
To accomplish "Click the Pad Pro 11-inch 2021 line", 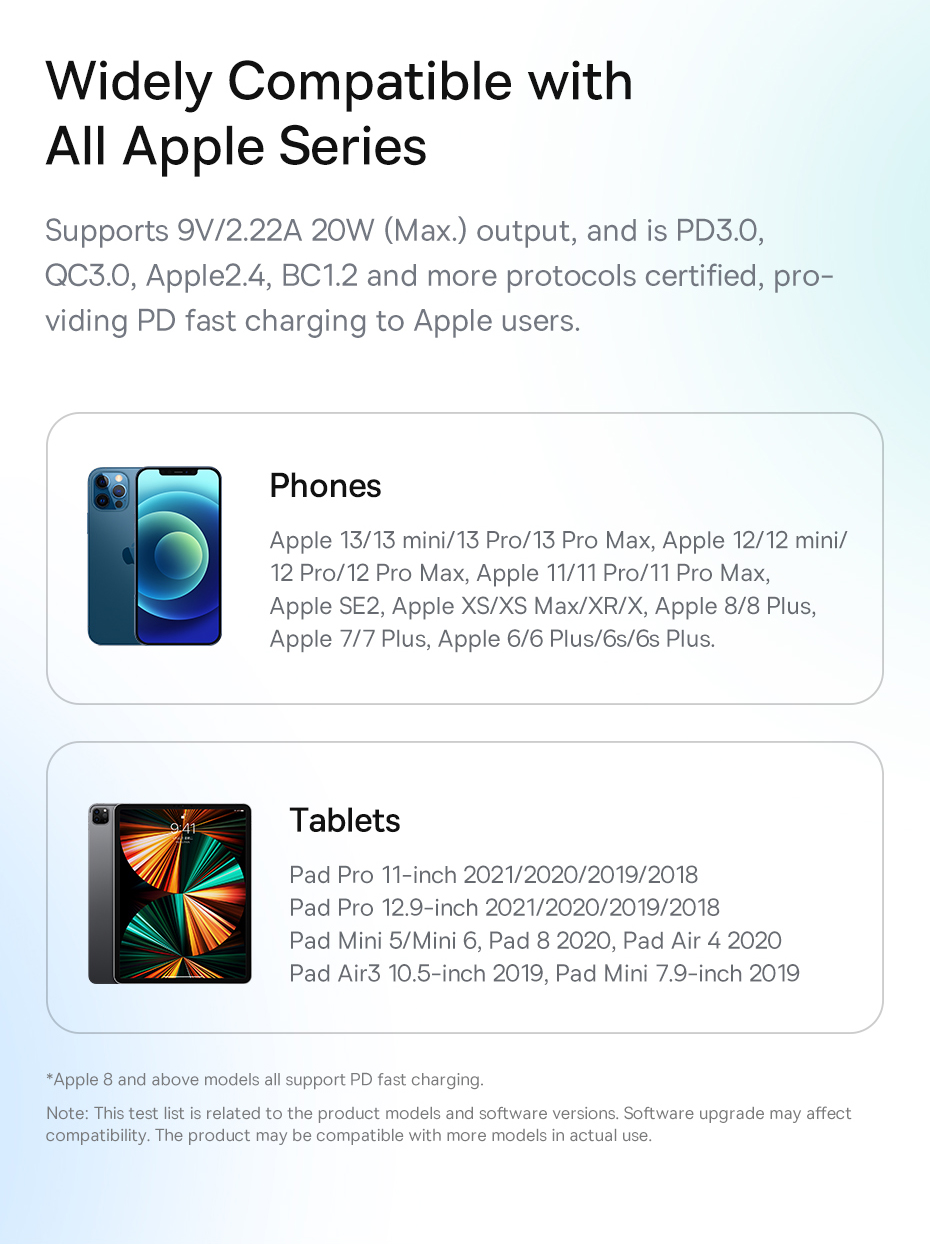I will [x=494, y=875].
